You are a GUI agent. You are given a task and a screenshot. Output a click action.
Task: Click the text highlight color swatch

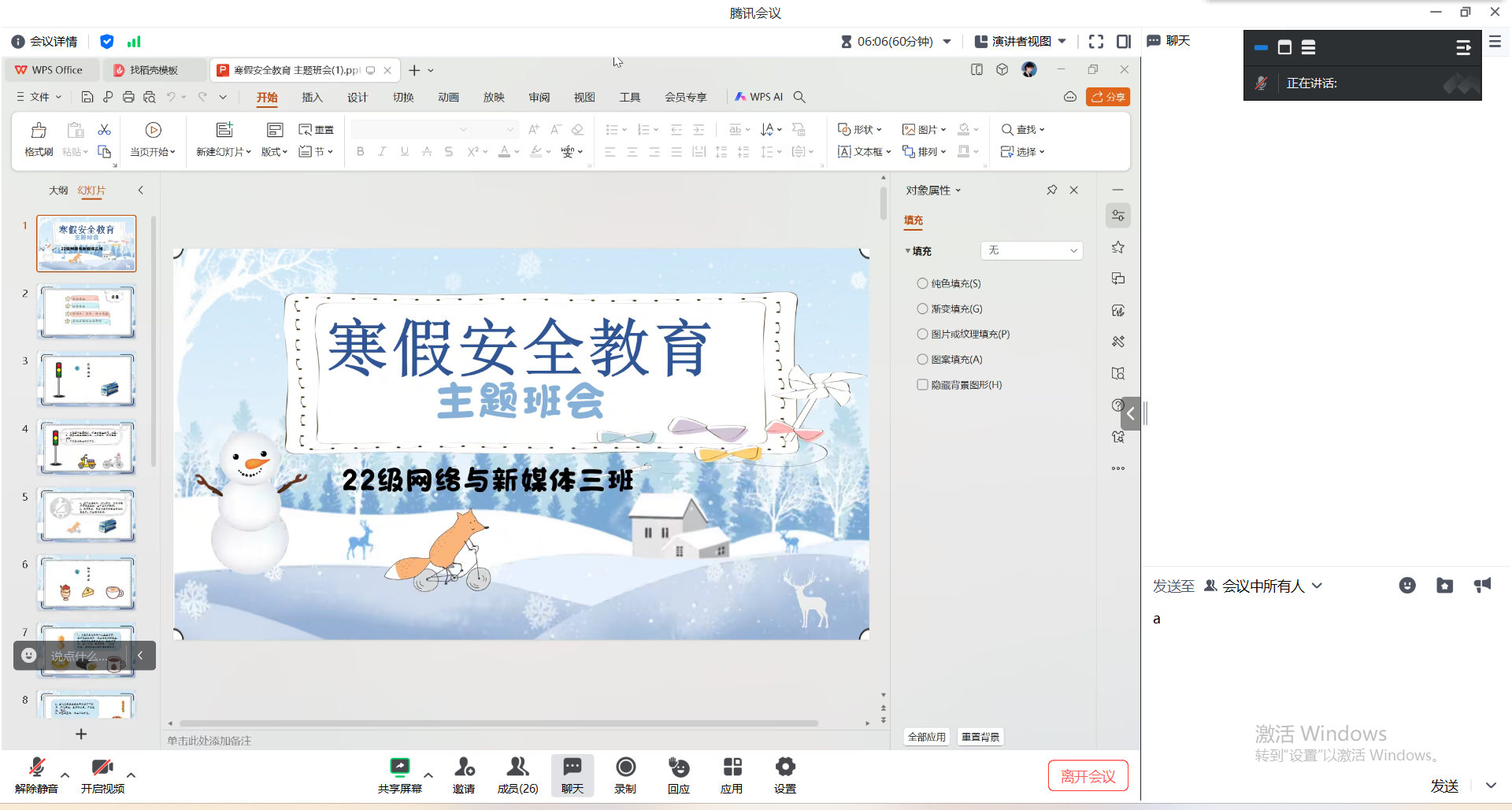[535, 151]
